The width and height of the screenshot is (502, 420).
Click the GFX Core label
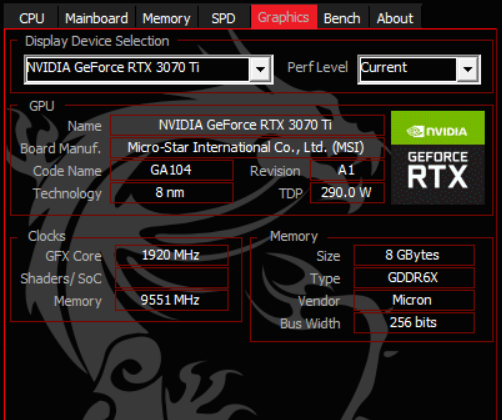point(73,256)
